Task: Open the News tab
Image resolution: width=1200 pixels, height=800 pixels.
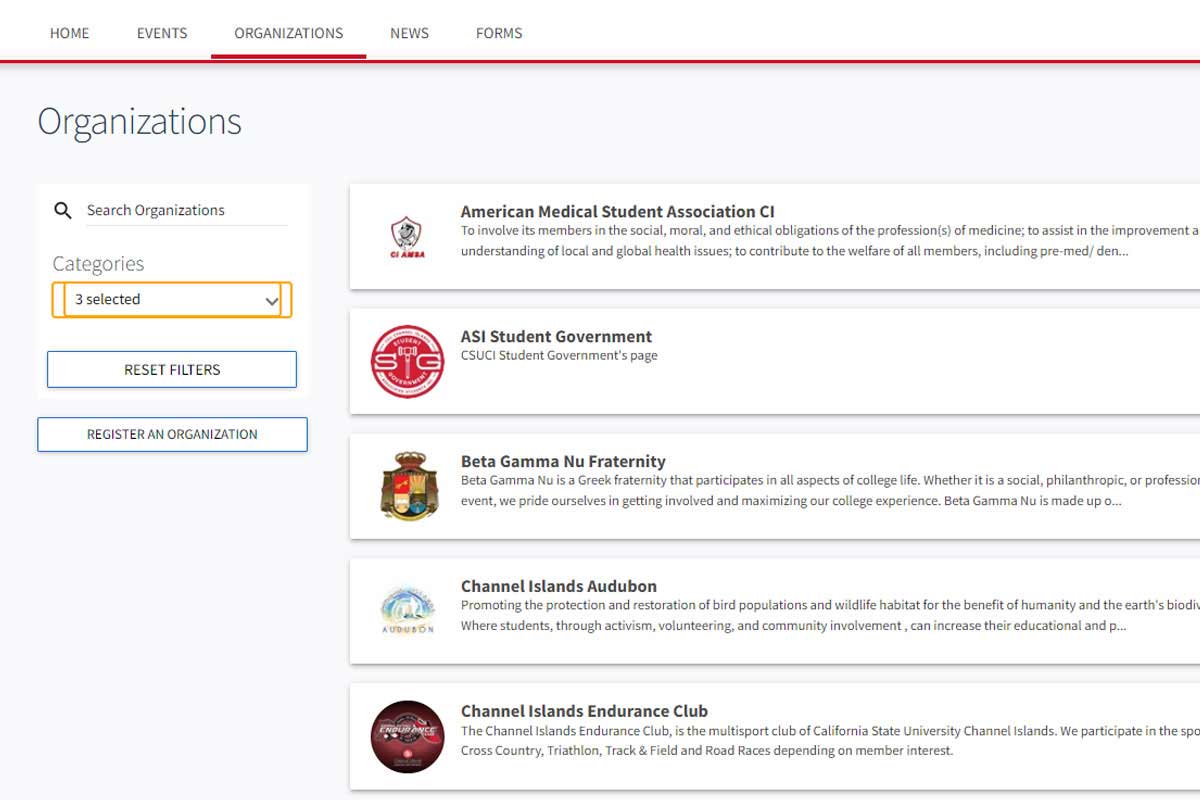Action: point(409,33)
